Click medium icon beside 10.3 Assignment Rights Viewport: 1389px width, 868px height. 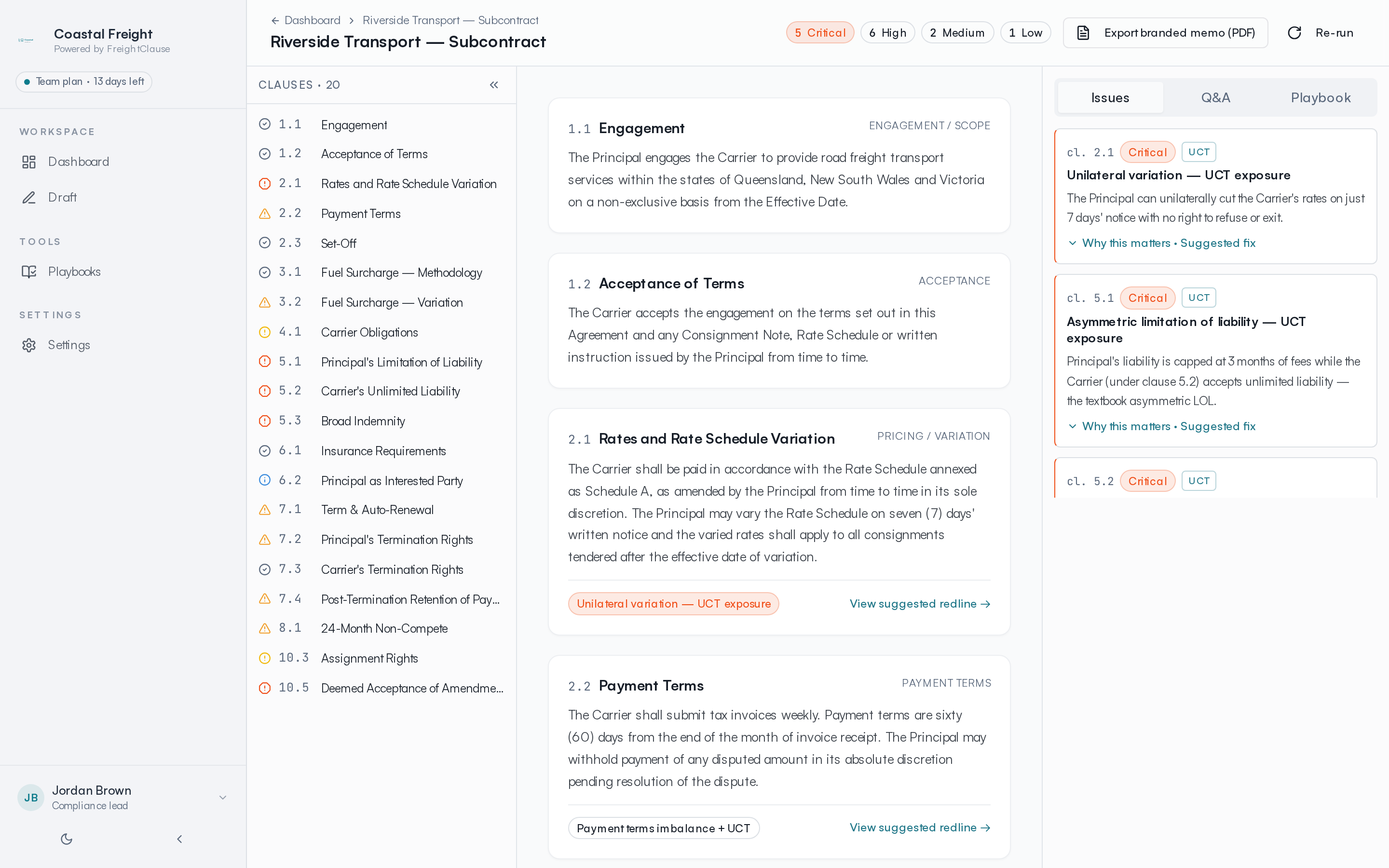point(265,658)
